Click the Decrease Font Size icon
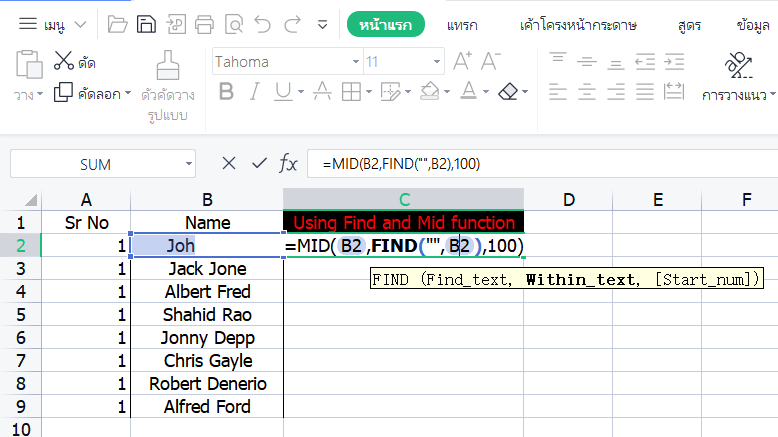This screenshot has height=437, width=778. coord(491,61)
